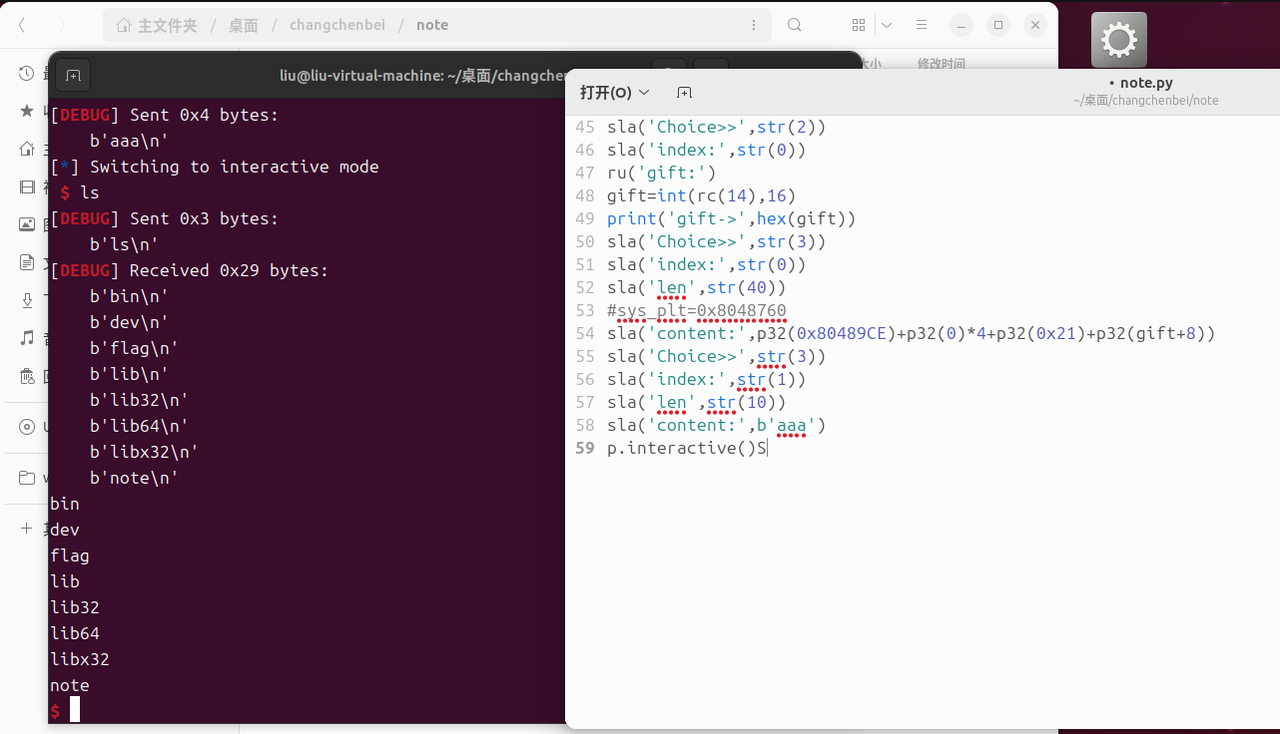Expand Files view options dropdown
Viewport: 1280px width, 734px height.
886,25
